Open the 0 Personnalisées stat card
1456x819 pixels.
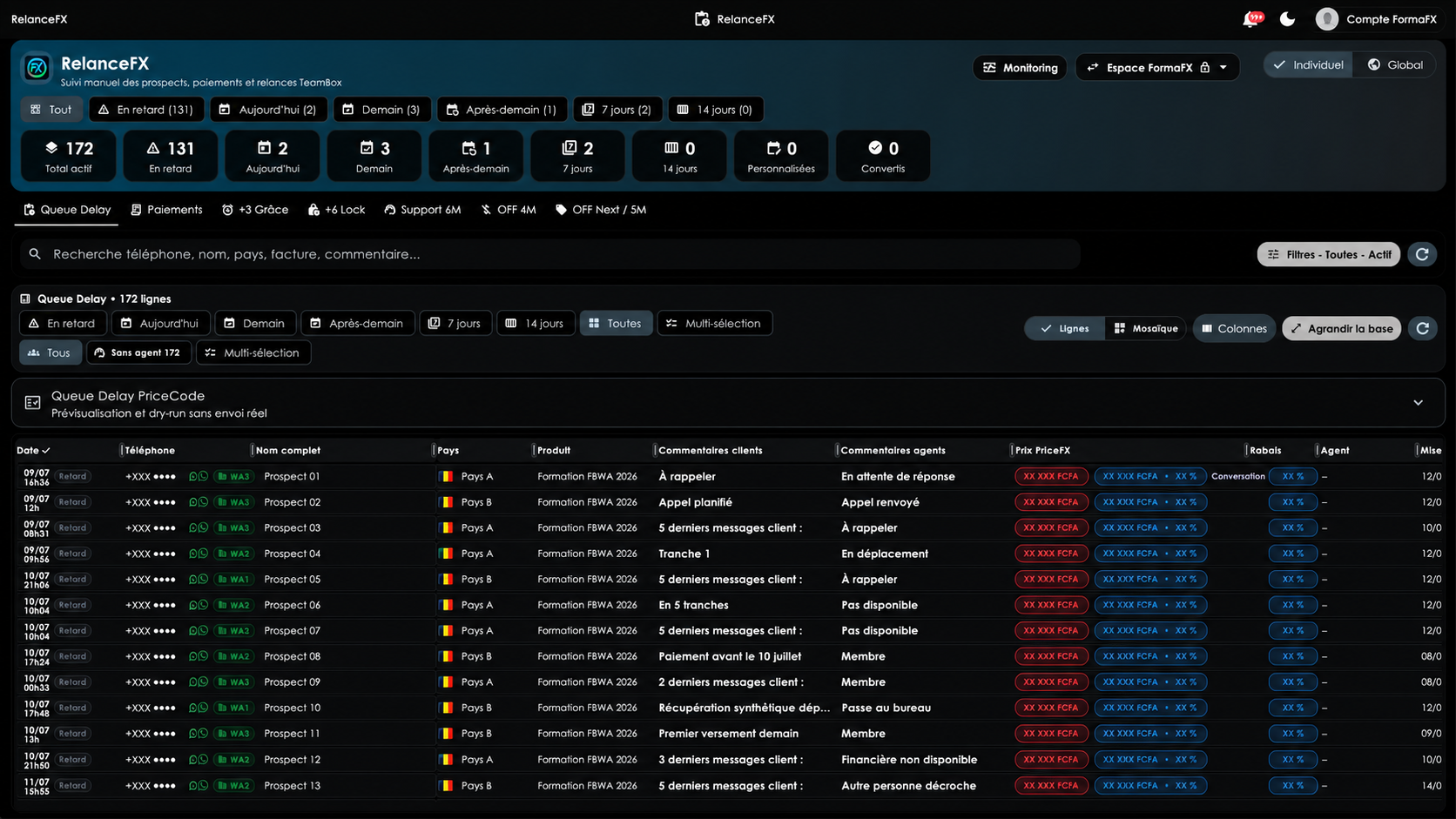click(781, 156)
